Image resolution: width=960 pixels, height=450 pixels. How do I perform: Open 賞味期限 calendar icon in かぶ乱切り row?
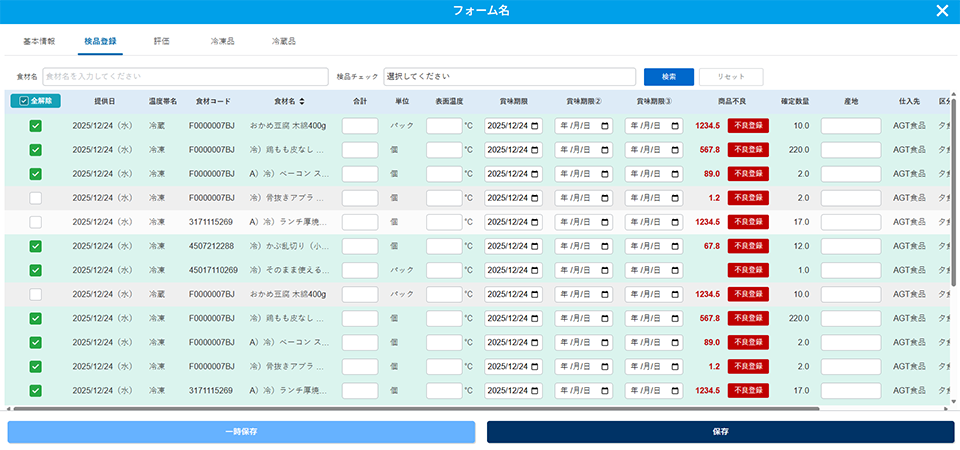point(535,246)
